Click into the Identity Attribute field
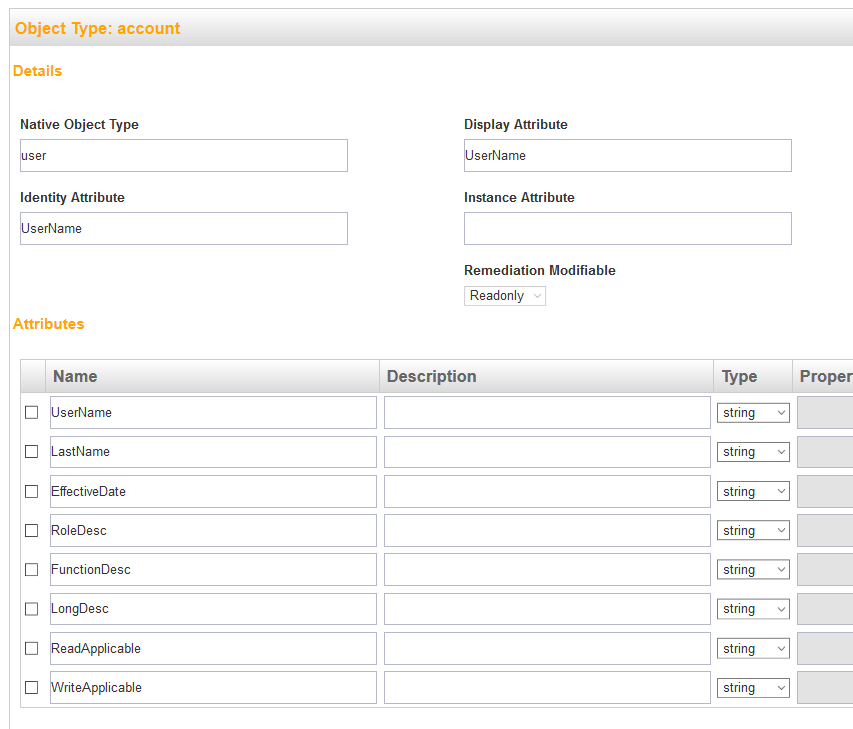Viewport: 853px width, 729px height. 184,229
